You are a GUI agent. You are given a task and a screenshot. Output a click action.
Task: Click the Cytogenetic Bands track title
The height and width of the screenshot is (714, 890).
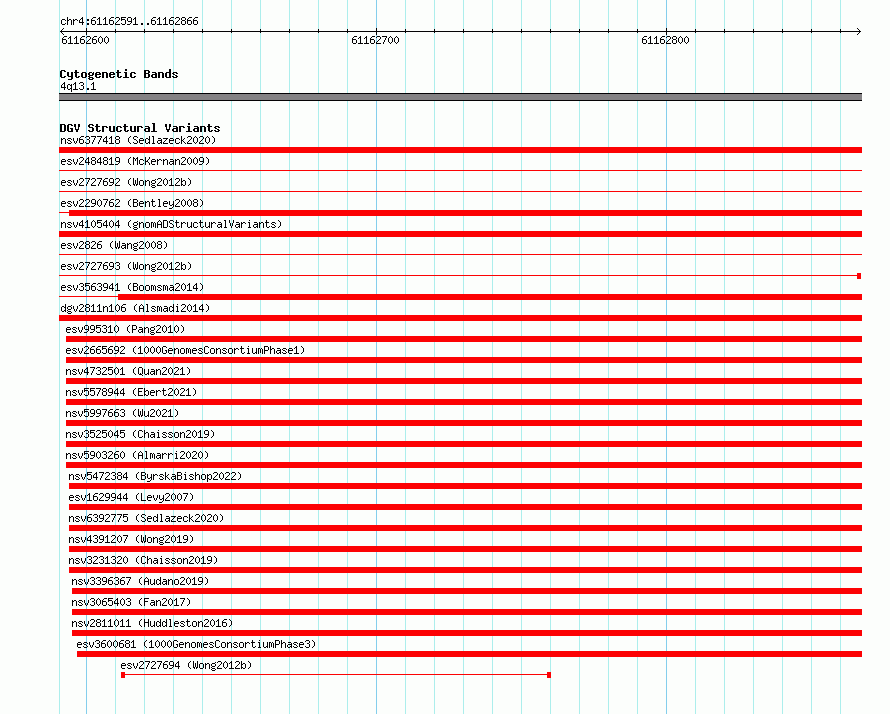click(119, 74)
